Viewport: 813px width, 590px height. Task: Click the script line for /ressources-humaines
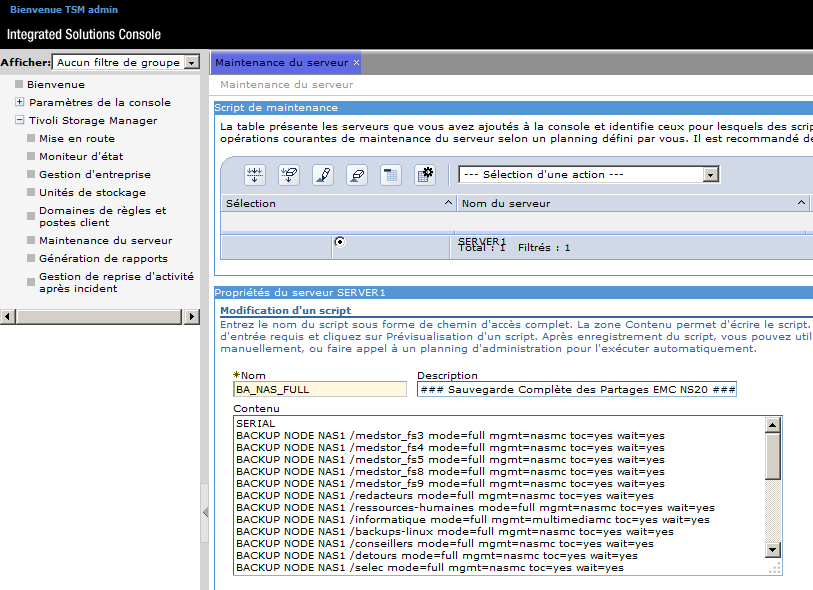pos(475,508)
